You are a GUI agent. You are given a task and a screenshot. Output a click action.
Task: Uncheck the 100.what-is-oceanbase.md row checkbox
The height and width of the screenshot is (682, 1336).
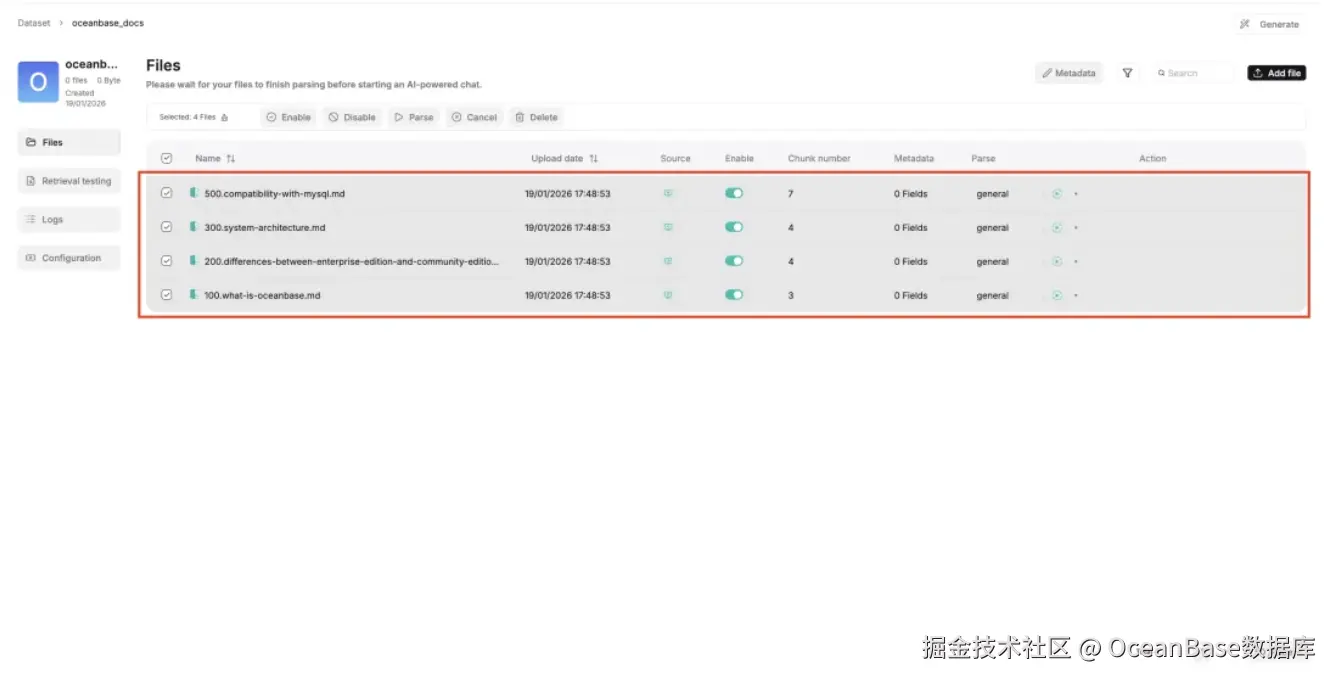[166, 295]
